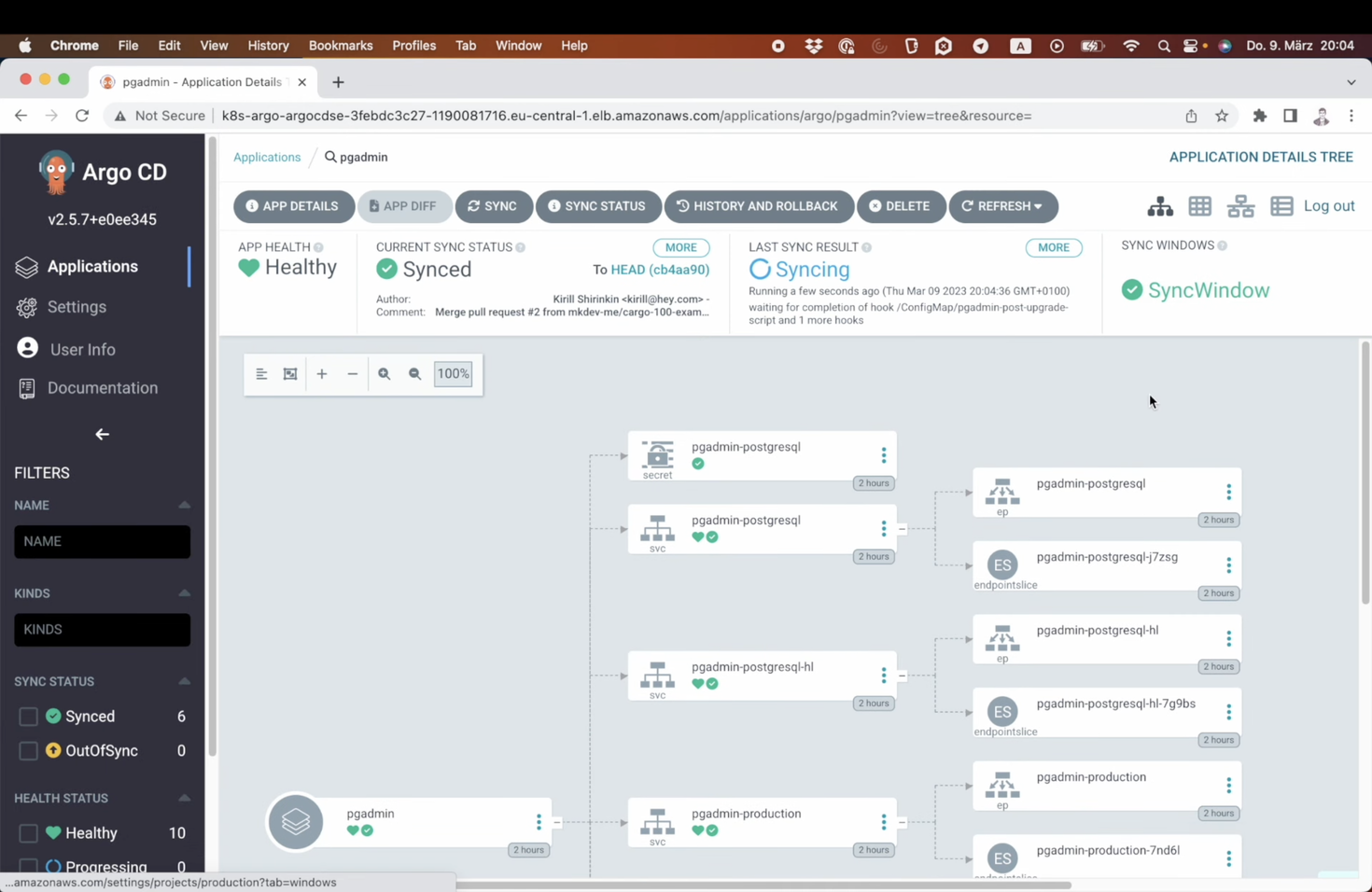Click the fit-to-image toolbar icon

tap(290, 374)
